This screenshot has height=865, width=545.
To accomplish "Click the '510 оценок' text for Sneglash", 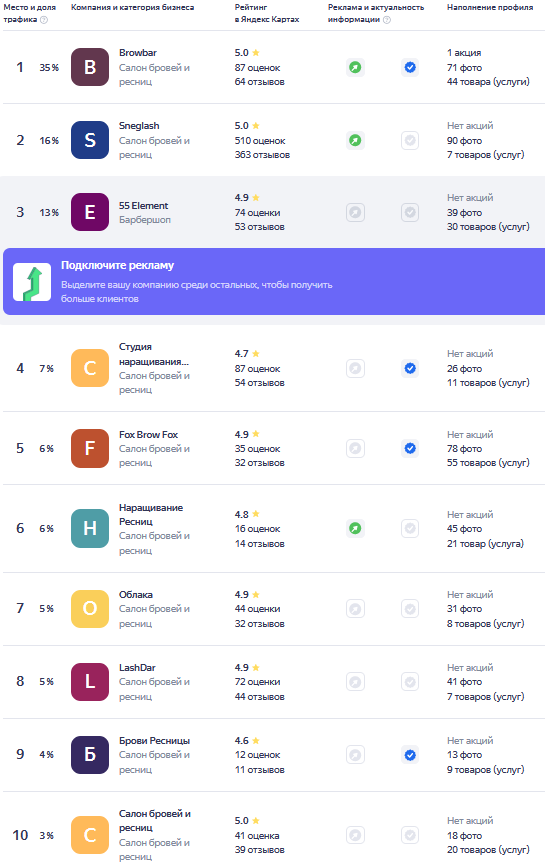I will [260, 141].
